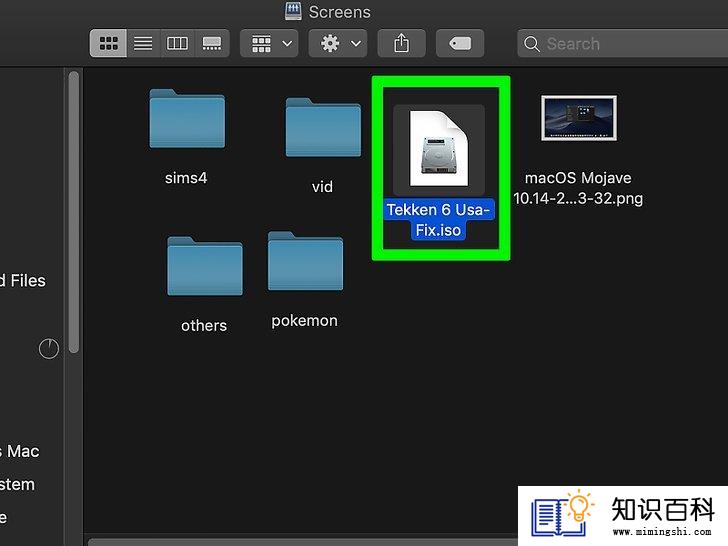Click the sidebar sync progress circle icon
The image size is (728, 546).
[x=49, y=349]
